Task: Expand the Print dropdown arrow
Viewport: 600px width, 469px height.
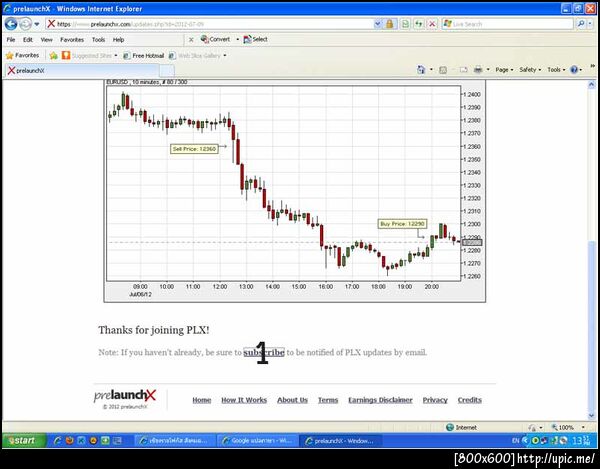Action: point(488,70)
